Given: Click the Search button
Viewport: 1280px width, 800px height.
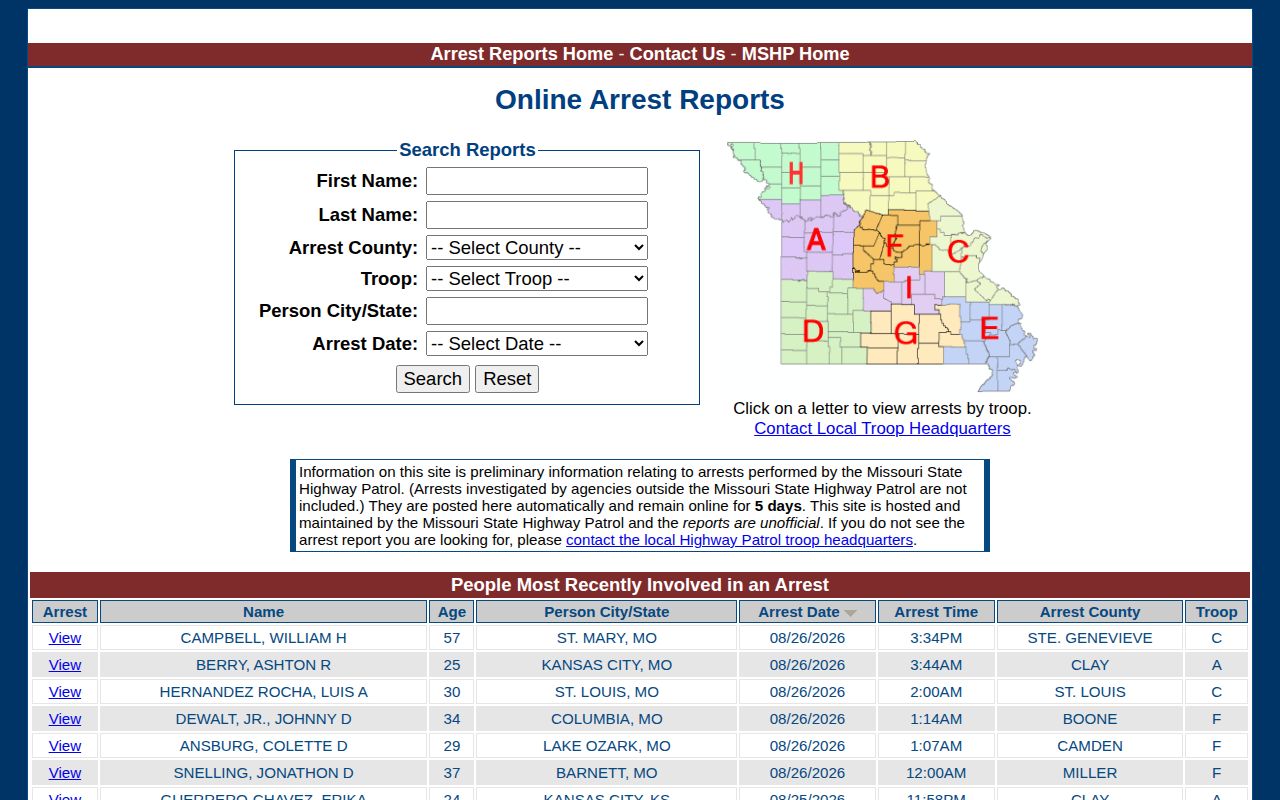Looking at the screenshot, I should 433,379.
